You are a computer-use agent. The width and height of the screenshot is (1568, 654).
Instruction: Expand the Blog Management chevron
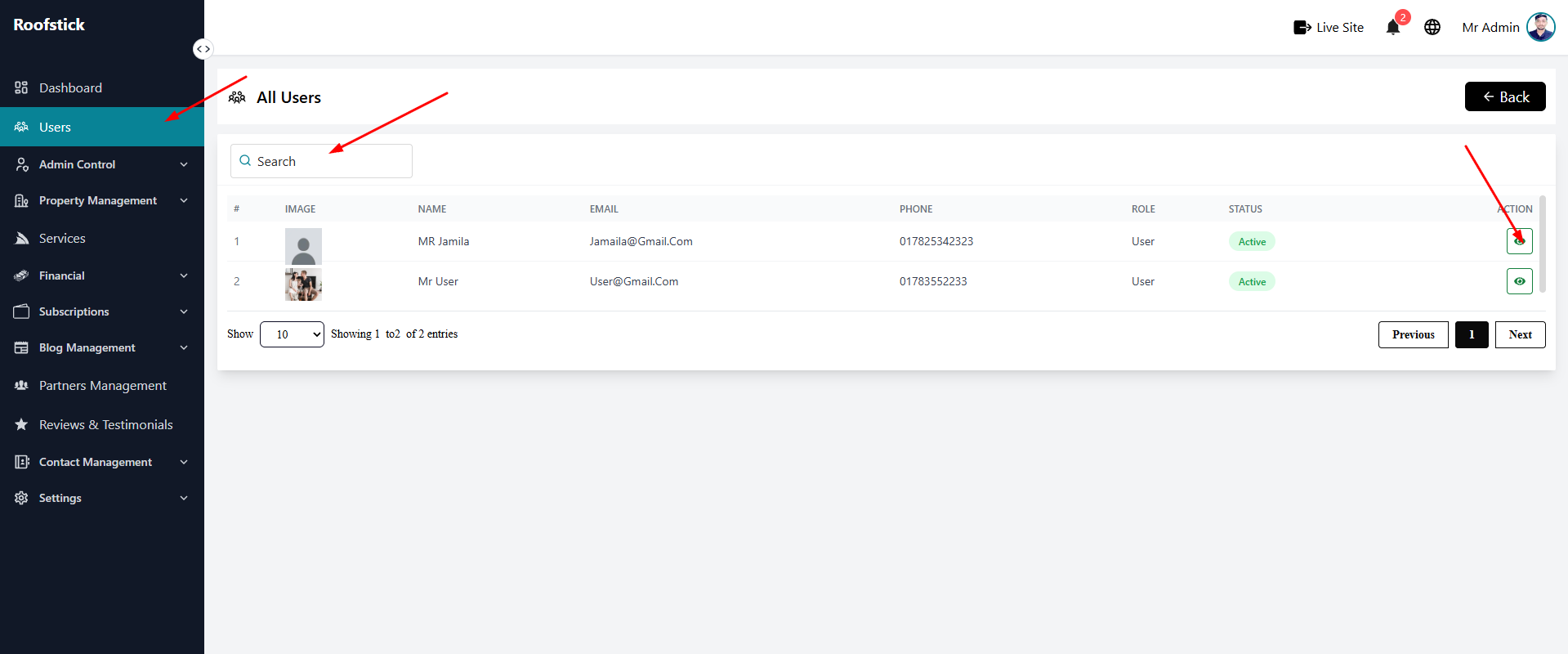pos(184,347)
